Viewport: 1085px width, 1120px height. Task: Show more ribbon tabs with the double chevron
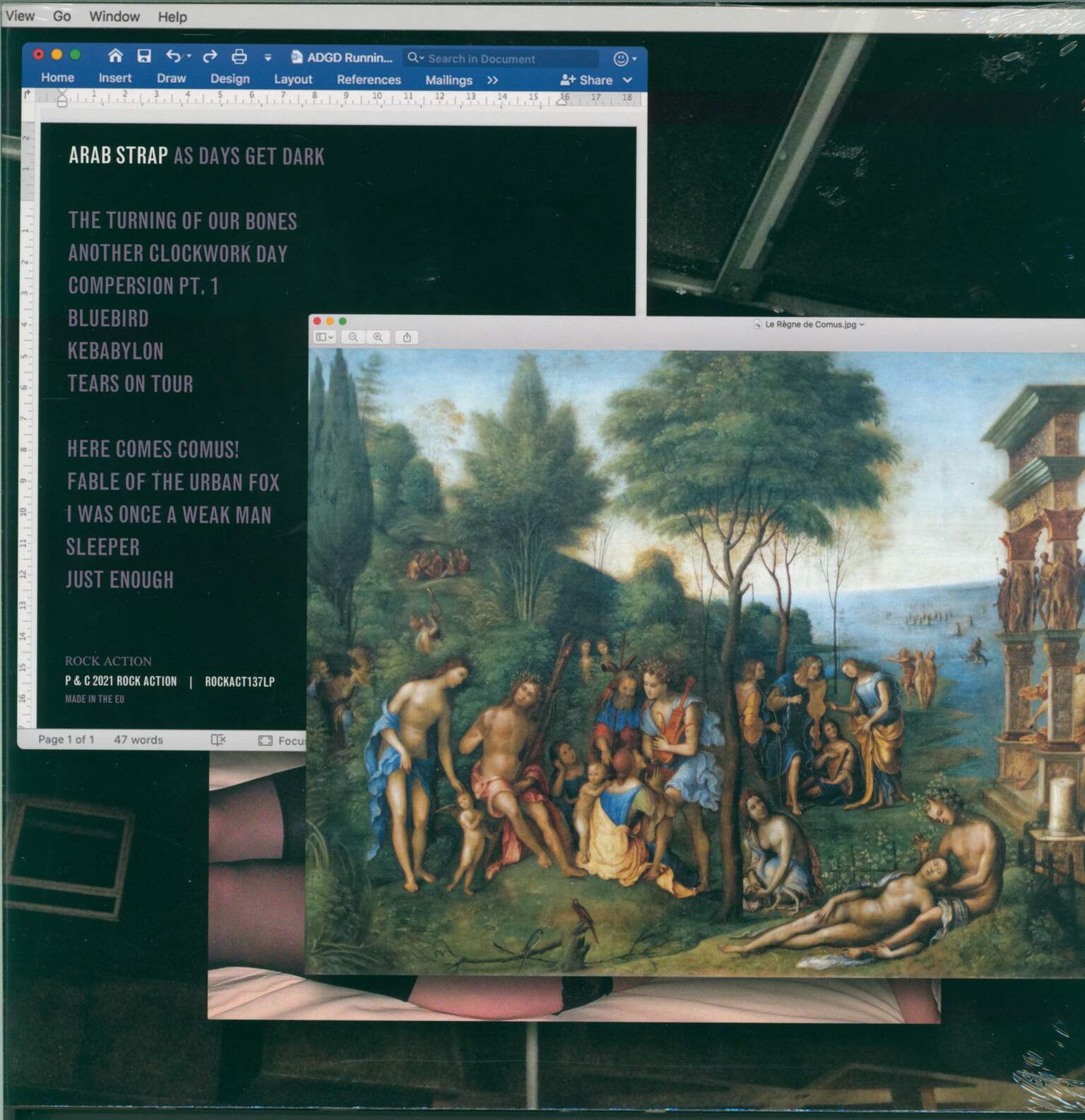tap(493, 81)
